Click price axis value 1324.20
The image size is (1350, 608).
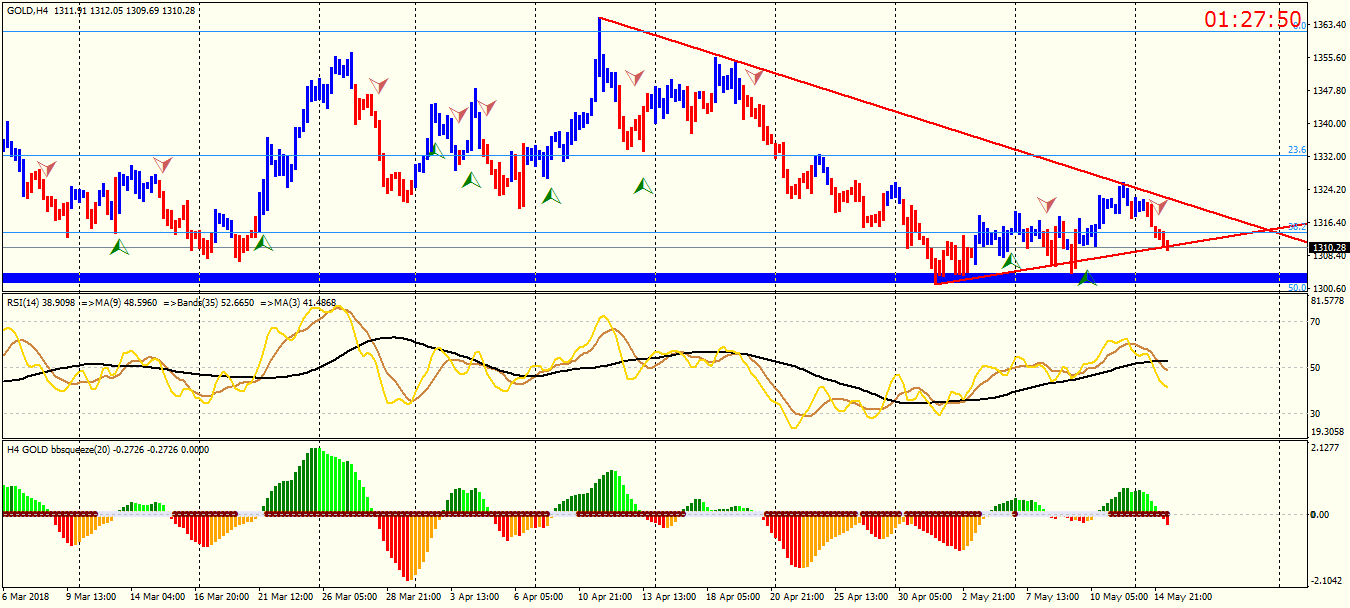(1329, 189)
